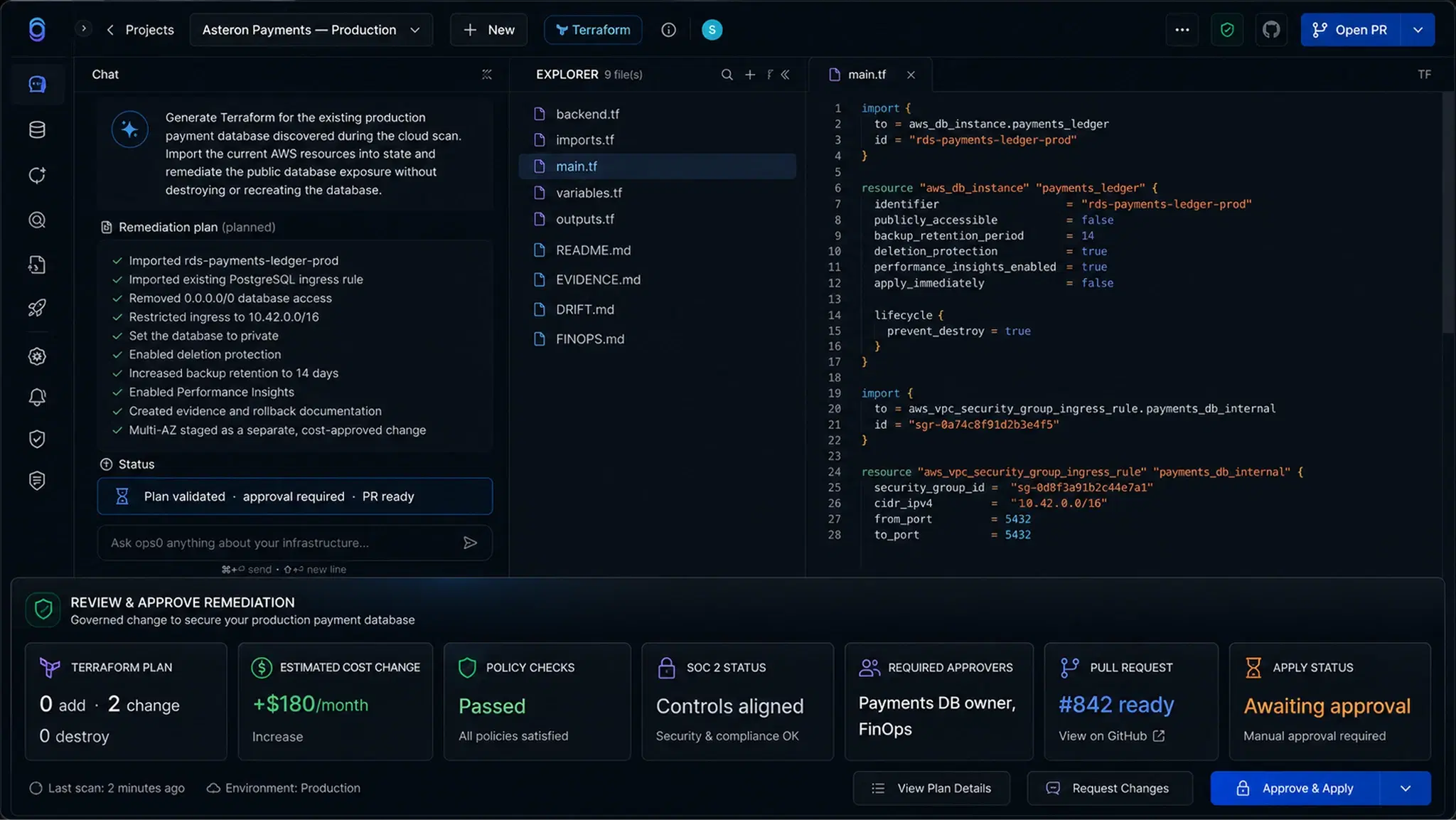Open the shield check sidebar icon

coord(37,439)
